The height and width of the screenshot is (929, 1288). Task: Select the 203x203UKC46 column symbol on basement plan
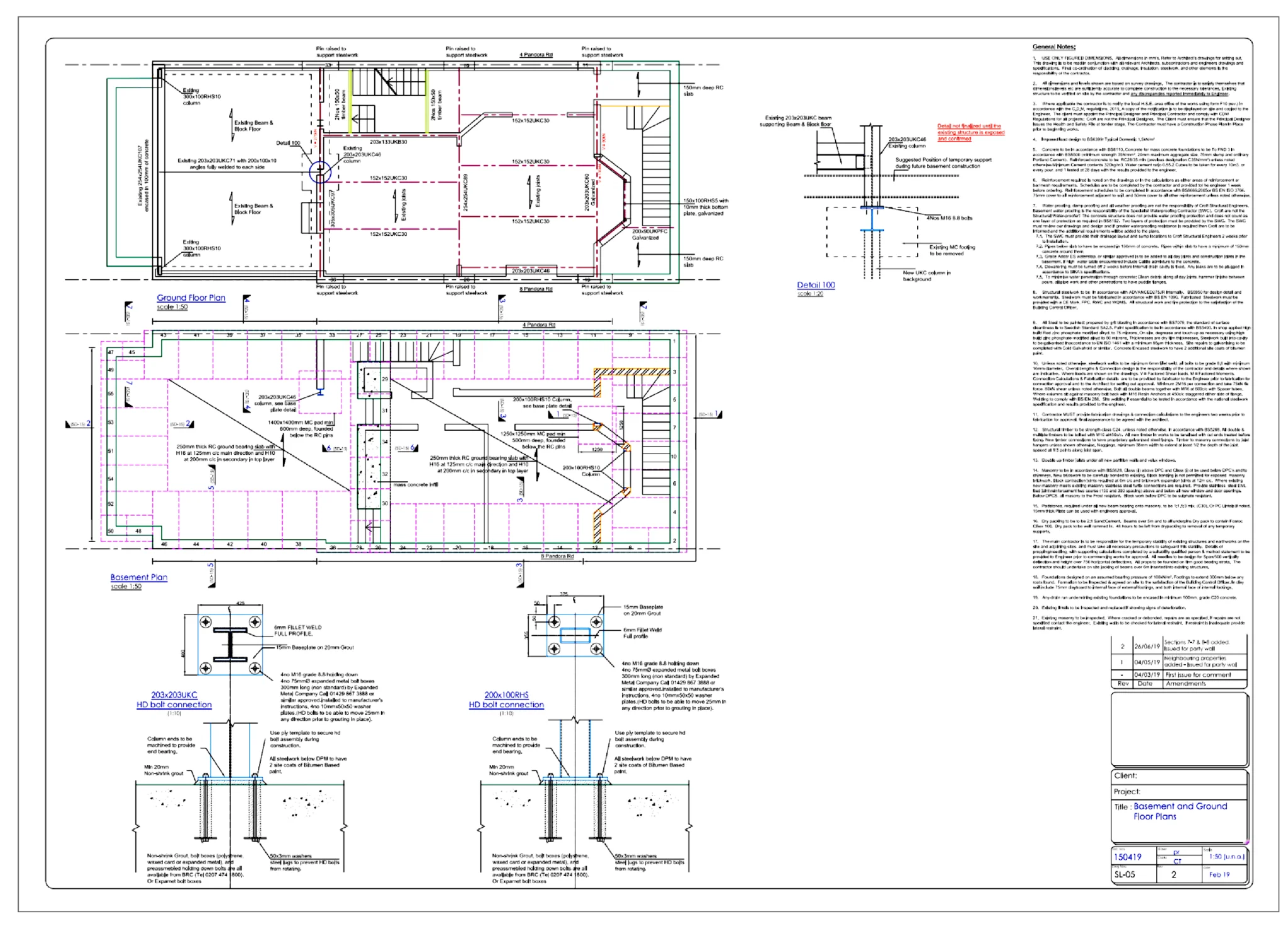coord(321,392)
